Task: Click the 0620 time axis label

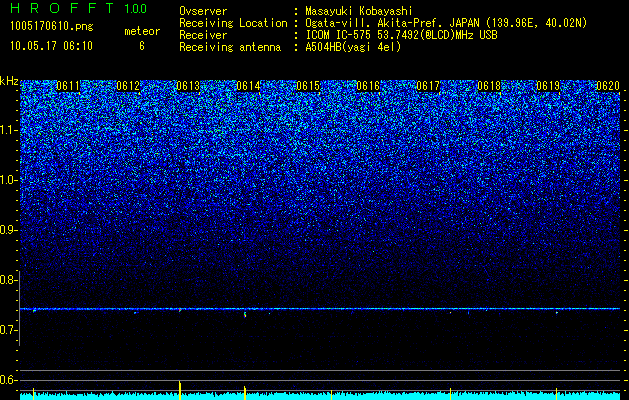Action: pos(608,86)
